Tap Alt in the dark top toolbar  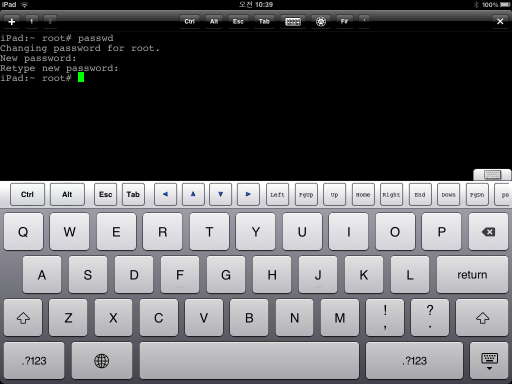[x=214, y=22]
